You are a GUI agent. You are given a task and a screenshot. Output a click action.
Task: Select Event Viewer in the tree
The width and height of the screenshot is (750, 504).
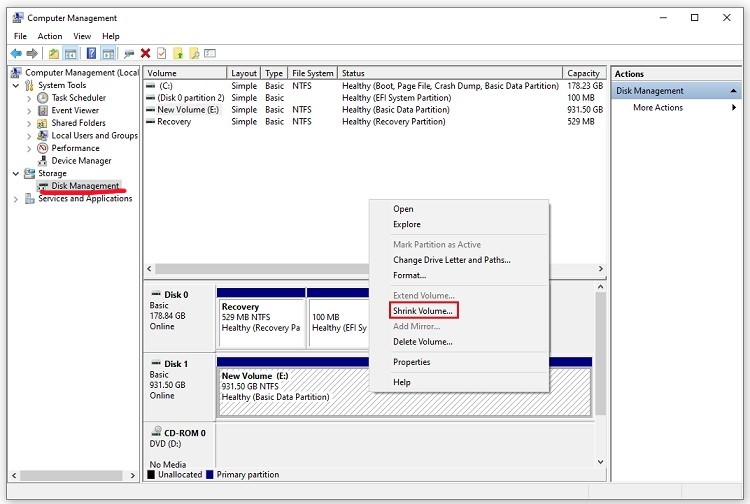75,110
